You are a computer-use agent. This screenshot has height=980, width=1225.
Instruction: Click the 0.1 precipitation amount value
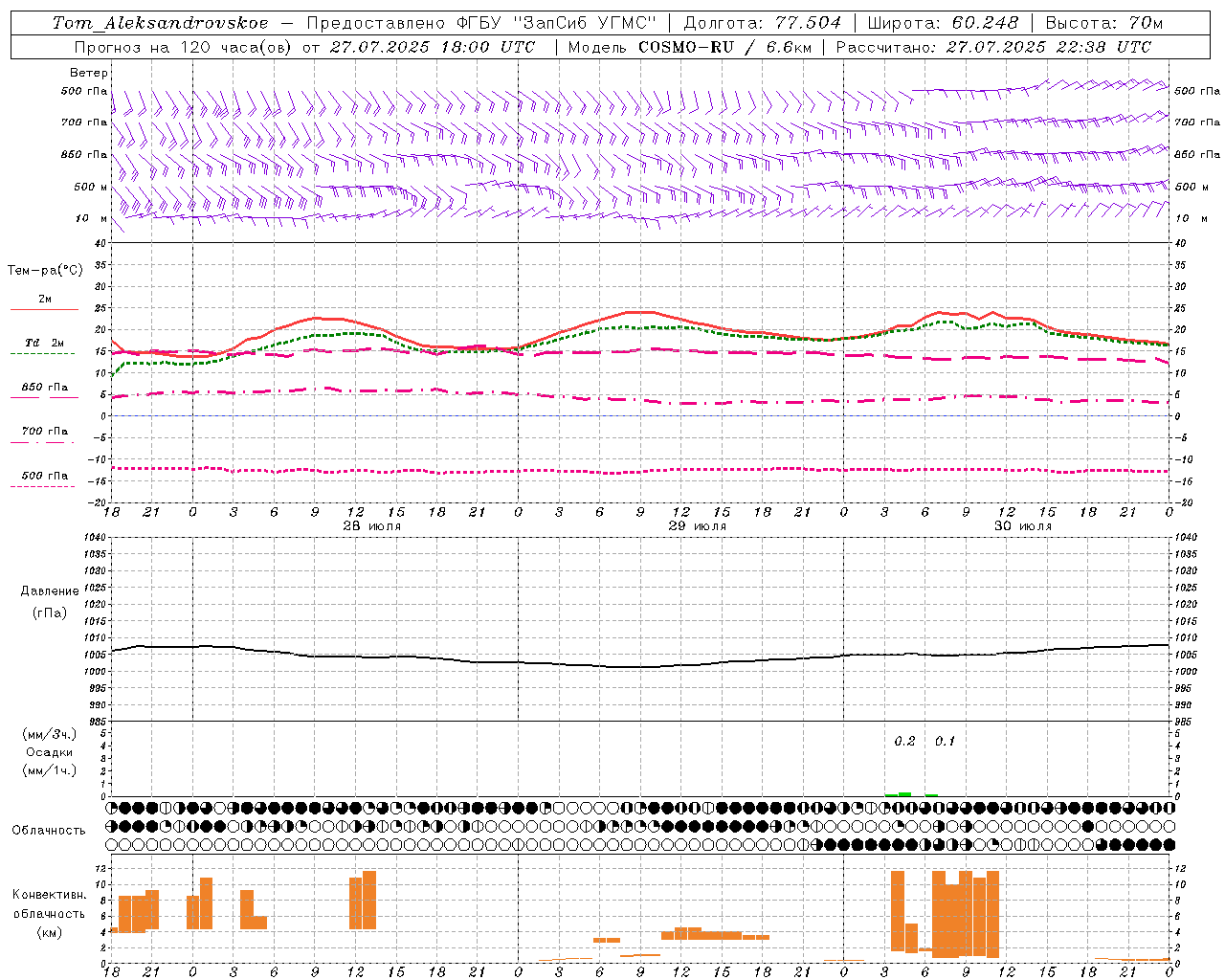(945, 742)
